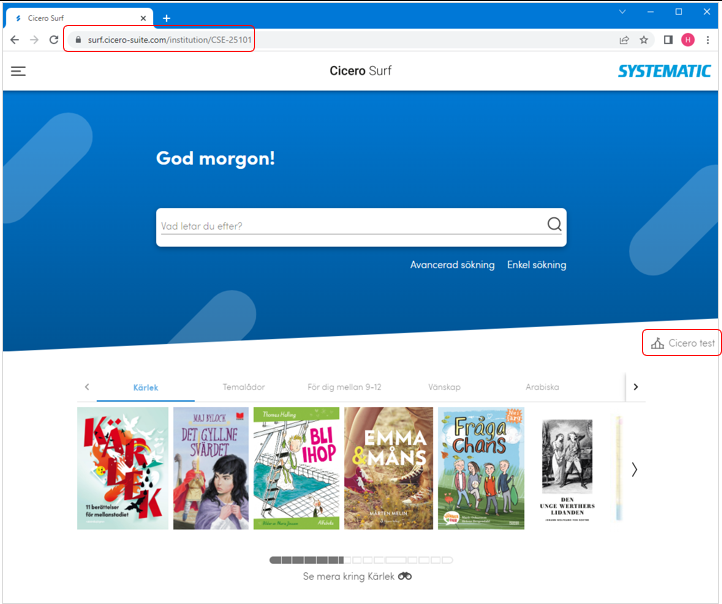Open Den unge Werthers lidanden cover
This screenshot has height=604, width=722.
pyautogui.click(x=567, y=470)
